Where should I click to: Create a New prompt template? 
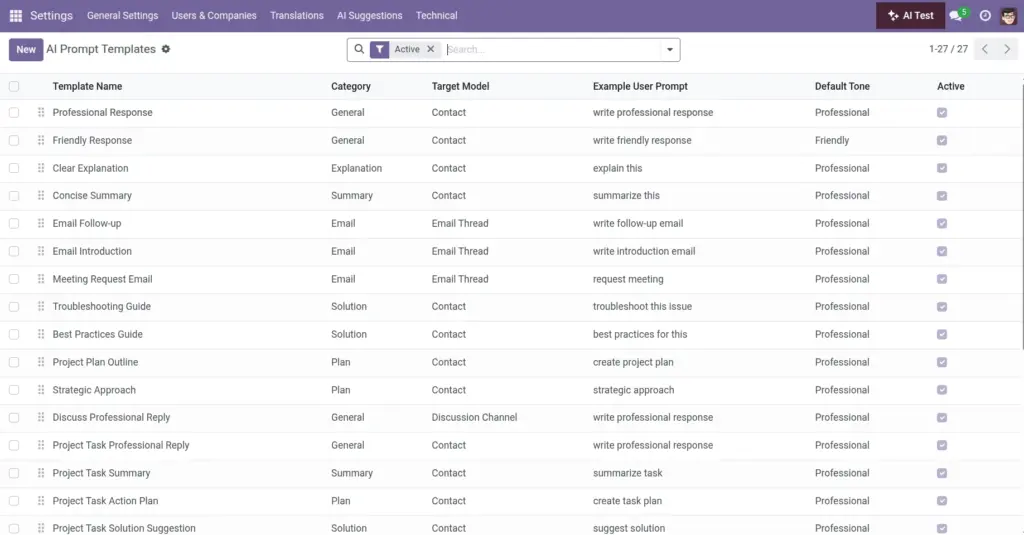(26, 50)
